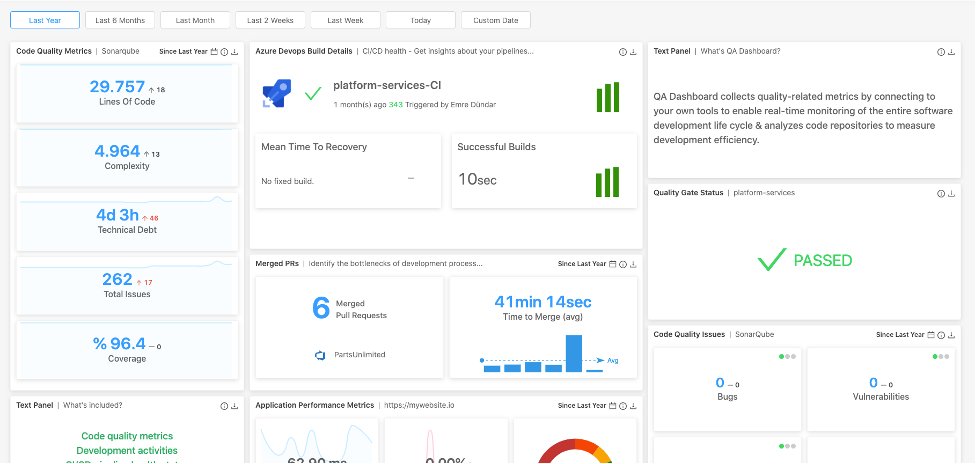Click the Development activities green text
This screenshot has height=464, width=977.
point(127,450)
